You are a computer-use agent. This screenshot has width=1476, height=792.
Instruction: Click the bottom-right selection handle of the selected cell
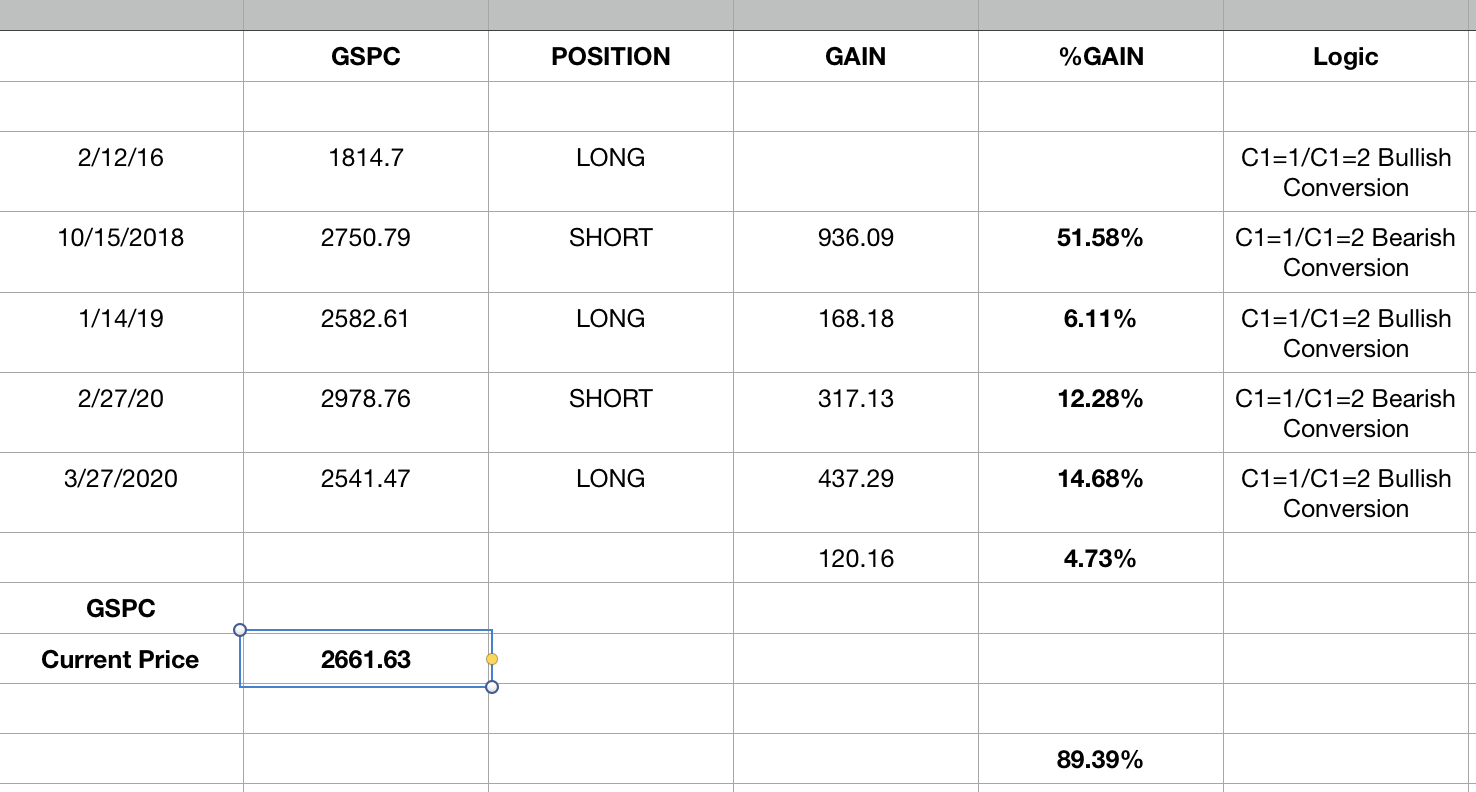pyautogui.click(x=491, y=687)
